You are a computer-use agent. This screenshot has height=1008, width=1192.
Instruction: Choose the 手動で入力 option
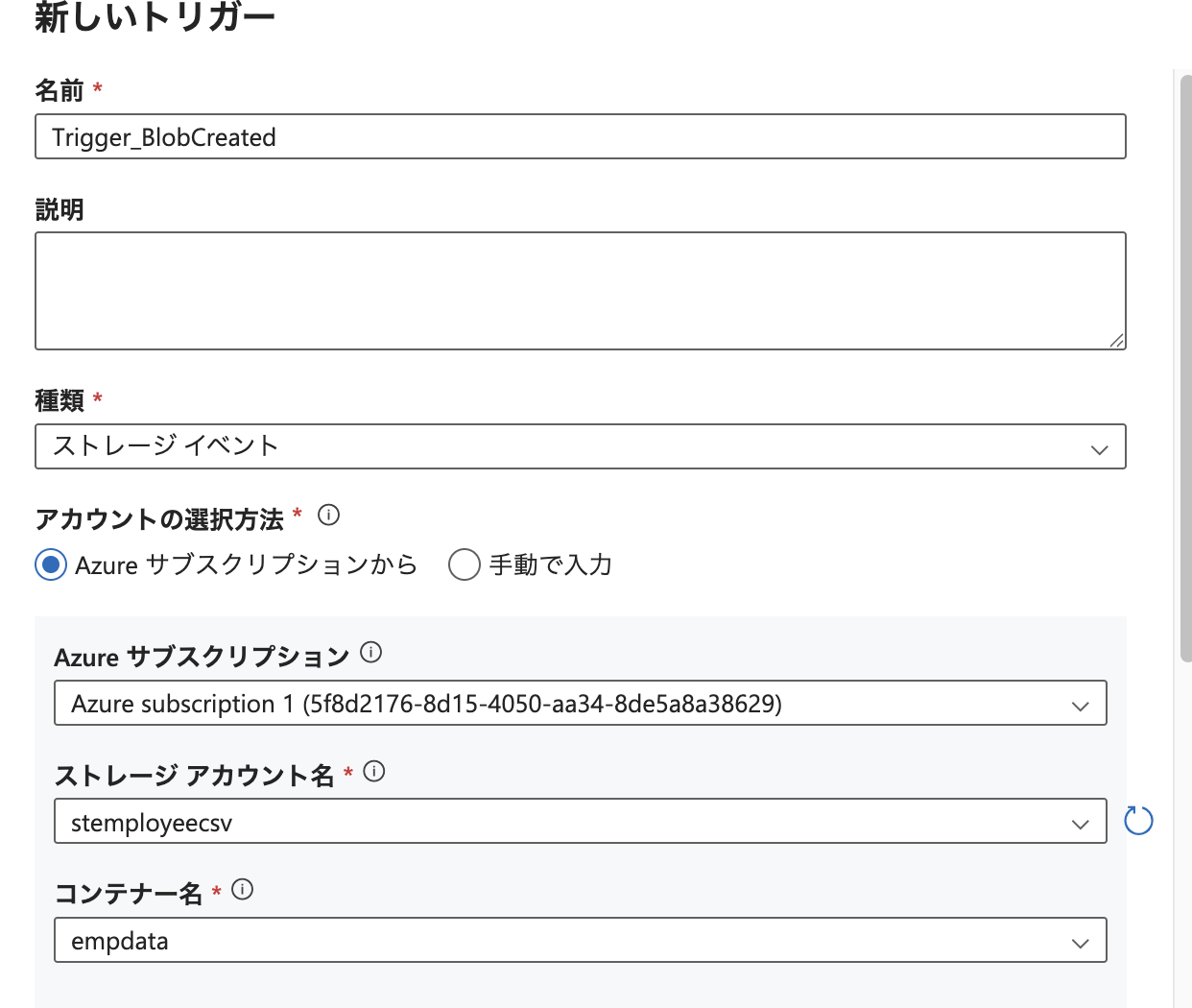click(x=464, y=565)
